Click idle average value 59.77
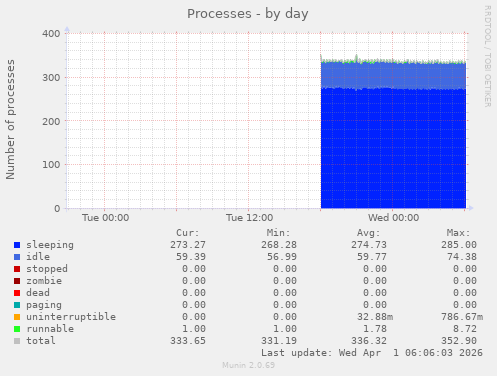The height and width of the screenshot is (376, 497). point(372,257)
